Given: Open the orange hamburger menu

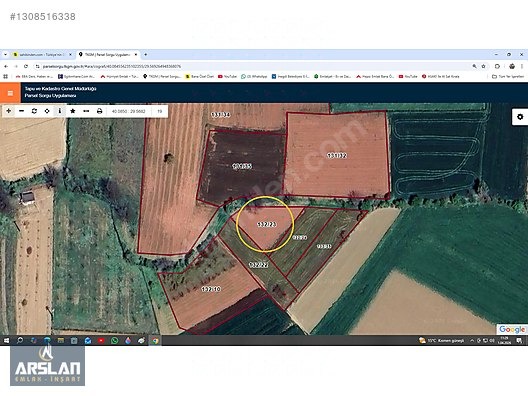Looking at the screenshot, I should [10, 93].
